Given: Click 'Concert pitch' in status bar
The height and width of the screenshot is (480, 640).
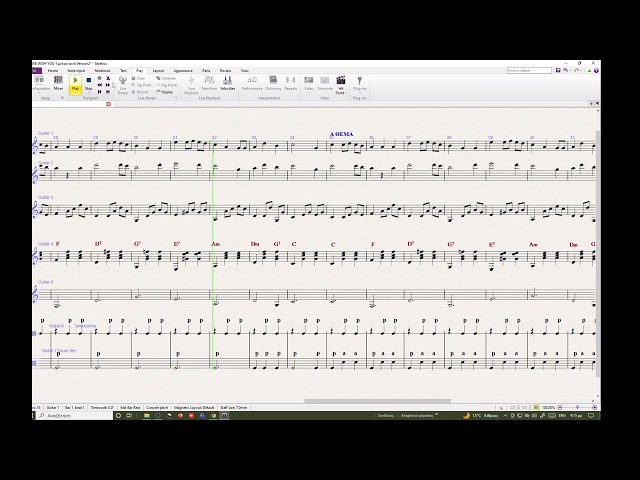Looking at the screenshot, I should [157, 407].
